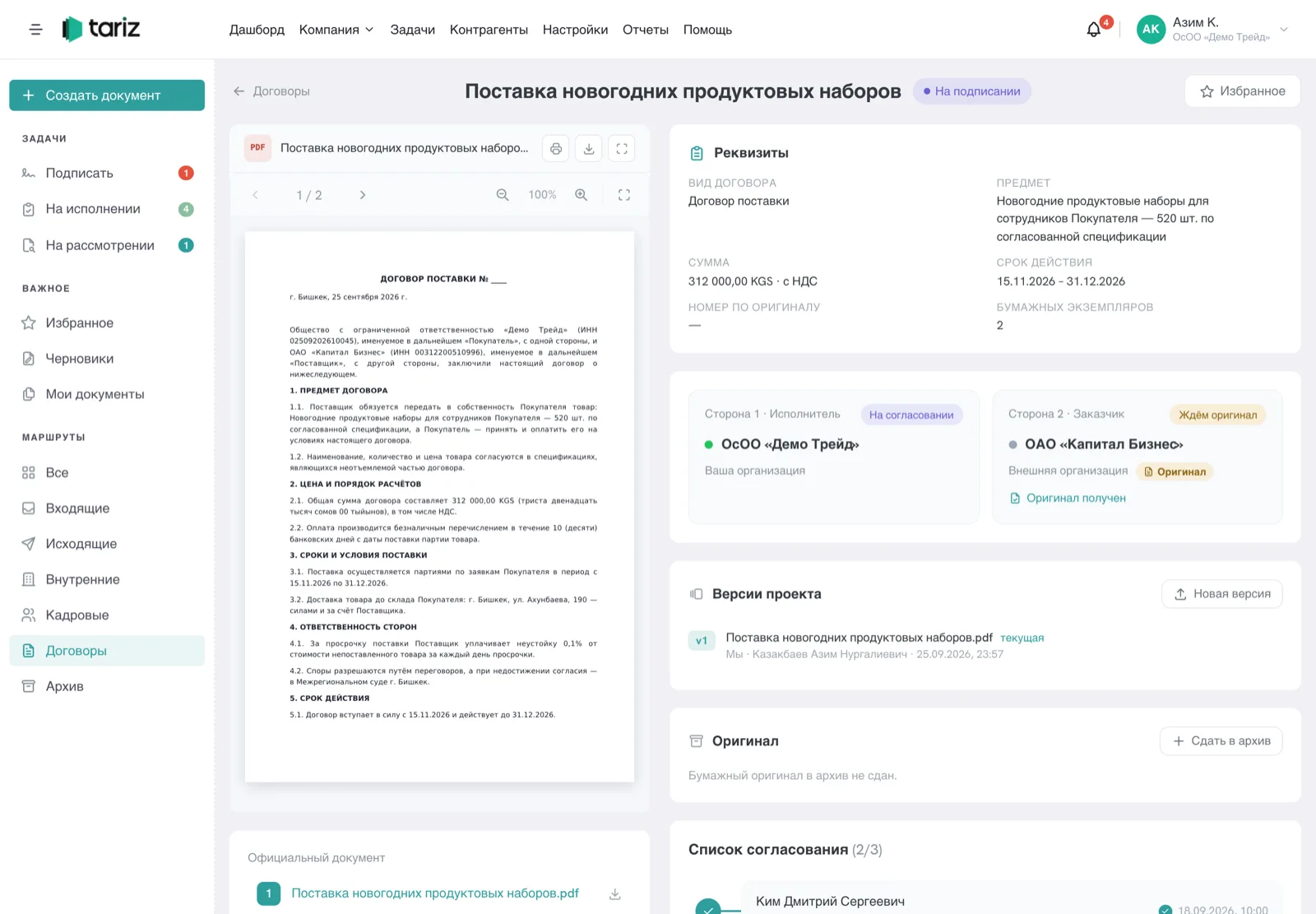Open the notifications bell
The width and height of the screenshot is (1316, 914).
[x=1093, y=30]
